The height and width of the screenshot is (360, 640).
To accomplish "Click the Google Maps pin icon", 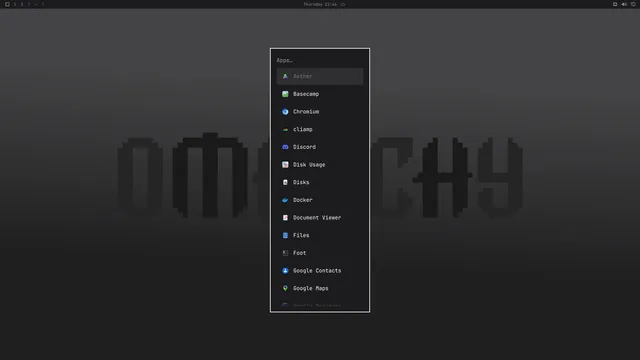I will coord(285,288).
